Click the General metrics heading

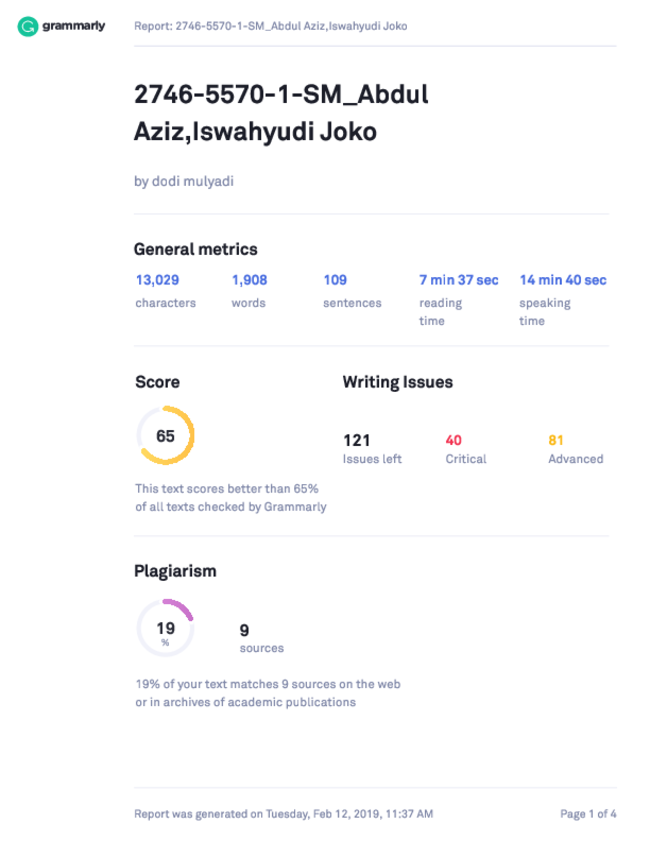click(196, 249)
